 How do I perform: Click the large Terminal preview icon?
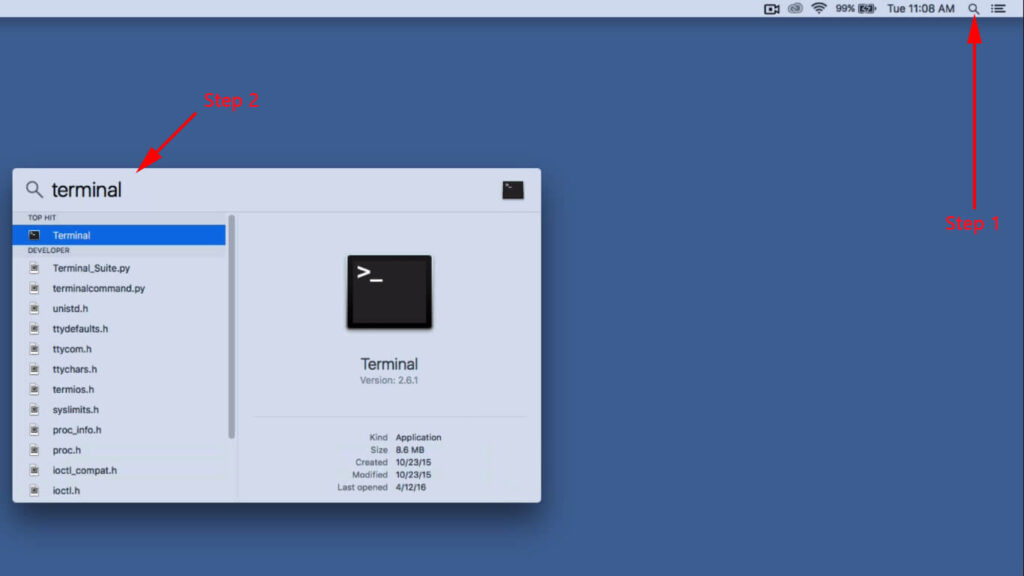(x=389, y=292)
